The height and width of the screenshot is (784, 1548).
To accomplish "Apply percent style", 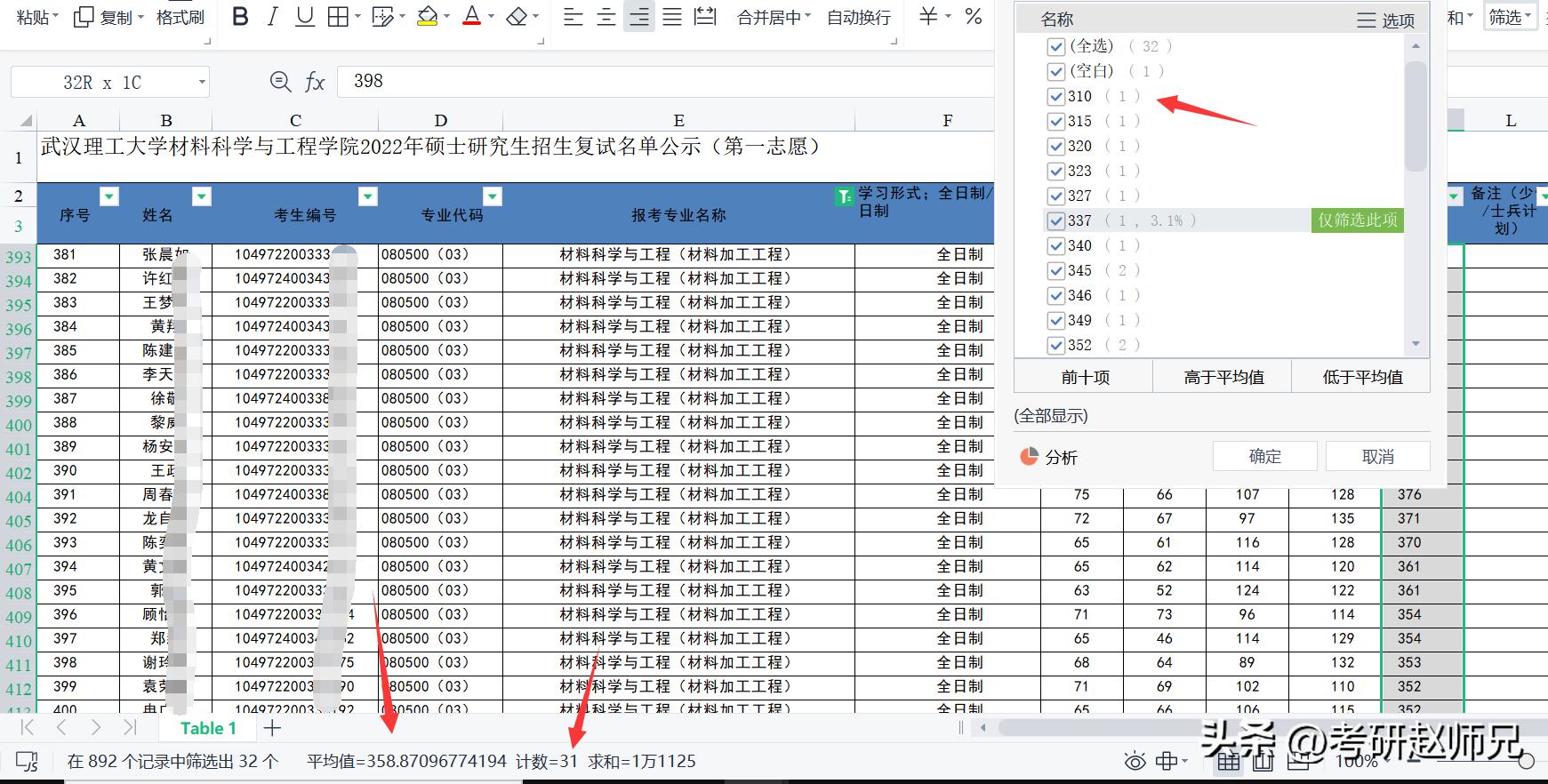I will (x=974, y=17).
